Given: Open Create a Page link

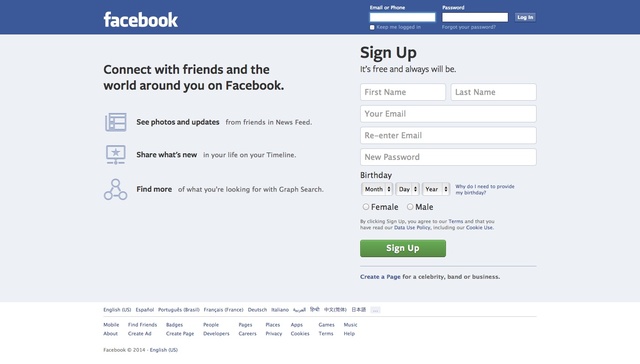Looking at the screenshot, I should point(380,277).
